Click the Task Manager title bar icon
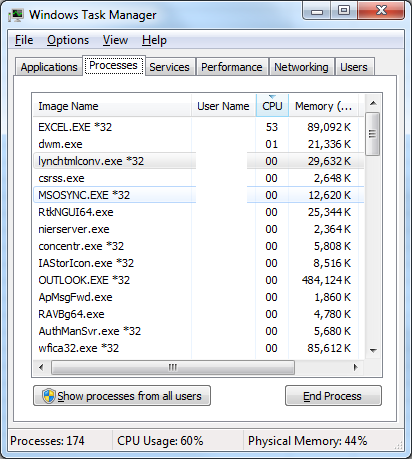 tap(16, 15)
